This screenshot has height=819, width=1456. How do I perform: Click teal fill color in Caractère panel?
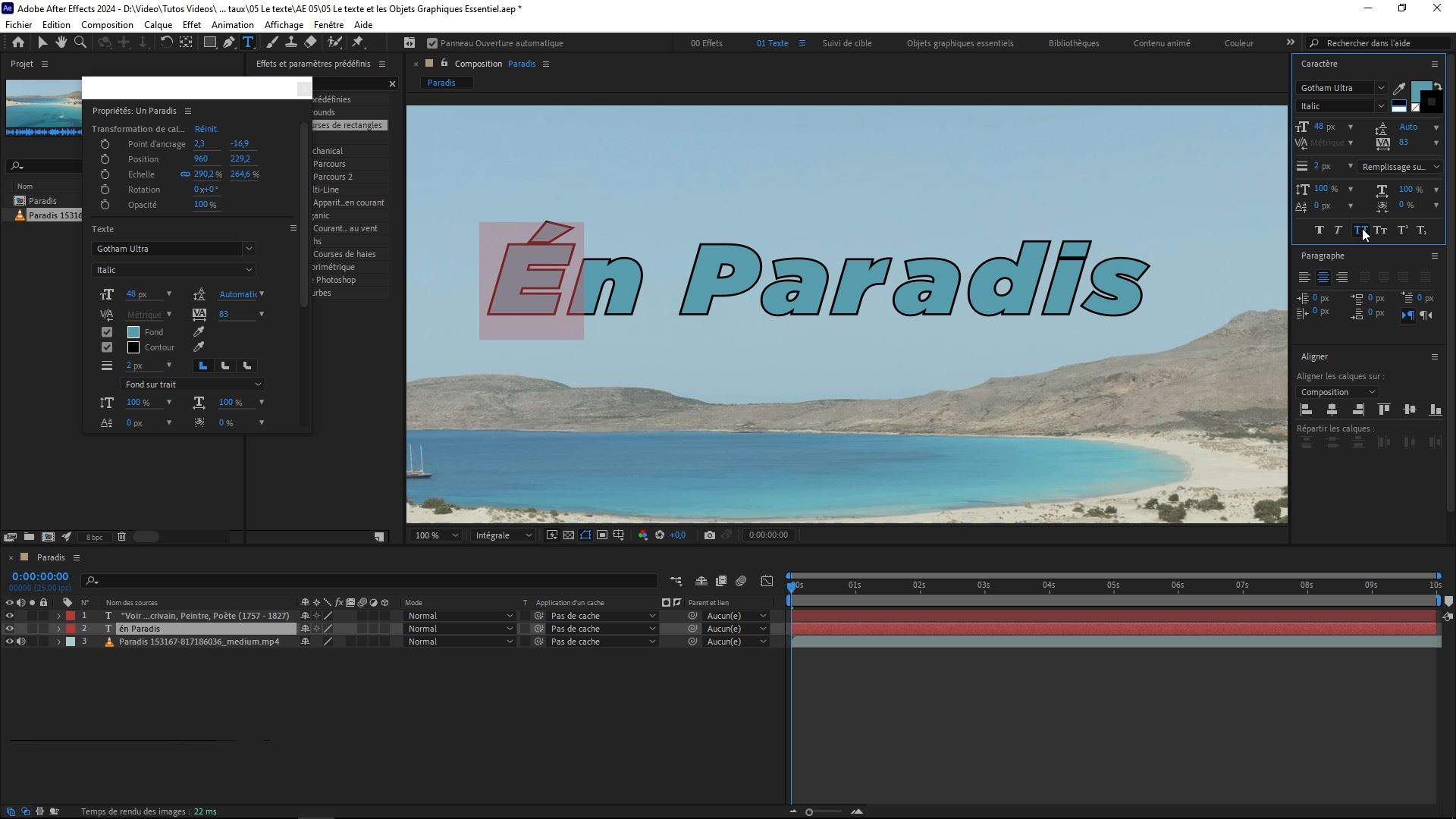[1420, 89]
